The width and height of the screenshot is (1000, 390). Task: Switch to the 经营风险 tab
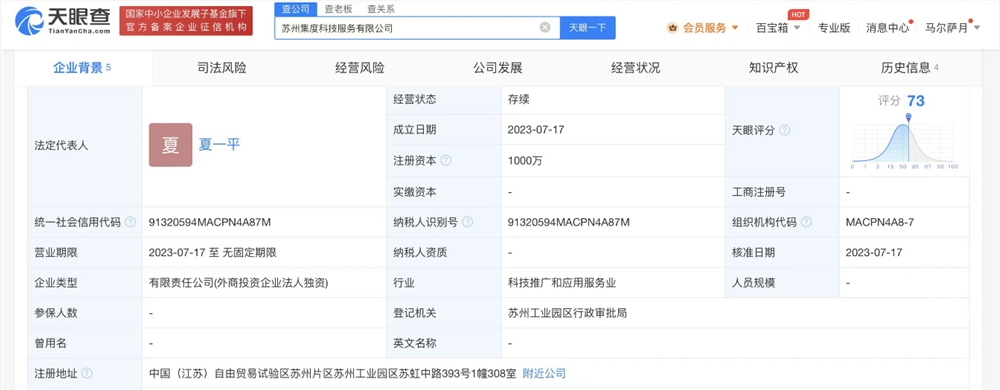360,68
